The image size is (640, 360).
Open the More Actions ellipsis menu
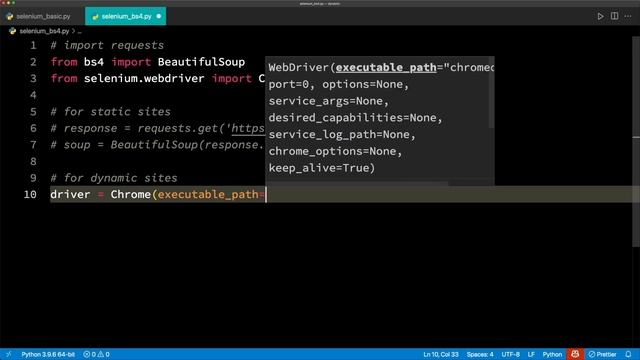pyautogui.click(x=628, y=16)
